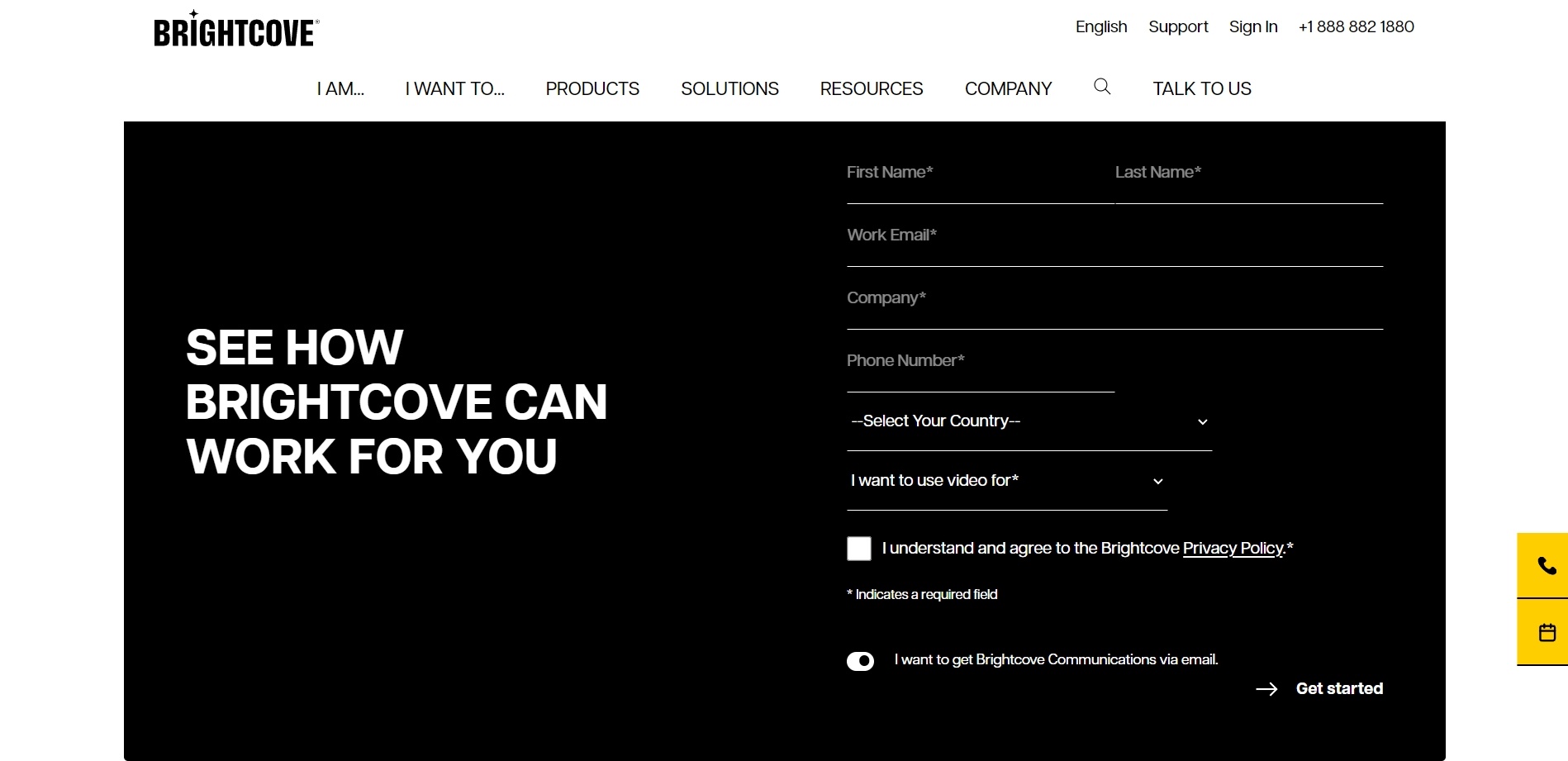Screen dimensions: 1568x761
Task: Click TALK TO US in navigation
Action: point(1202,88)
